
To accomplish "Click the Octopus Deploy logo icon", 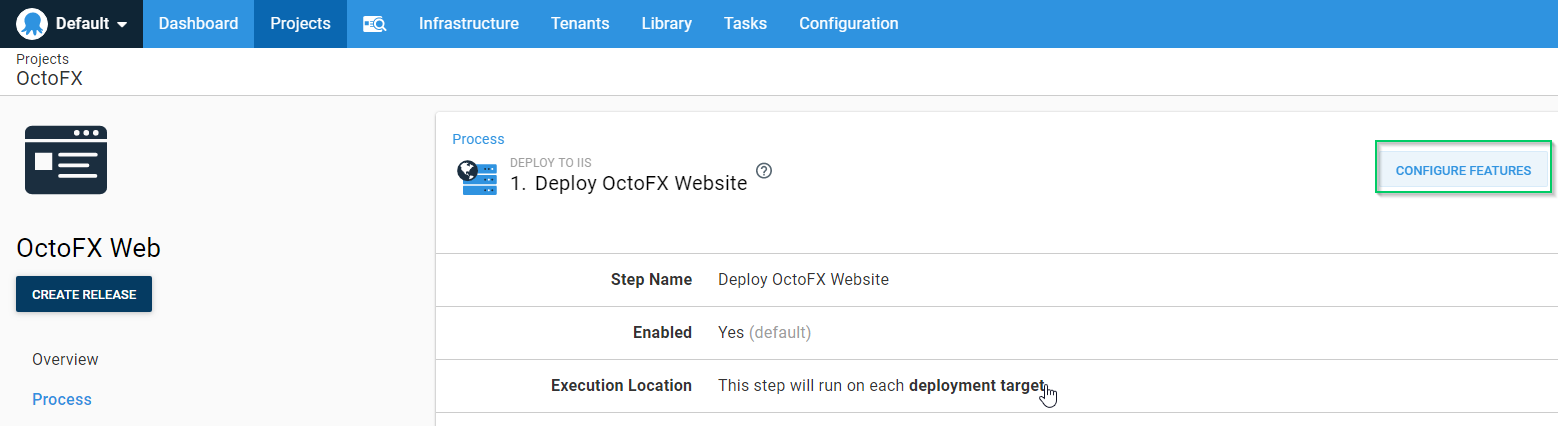I will (x=32, y=24).
